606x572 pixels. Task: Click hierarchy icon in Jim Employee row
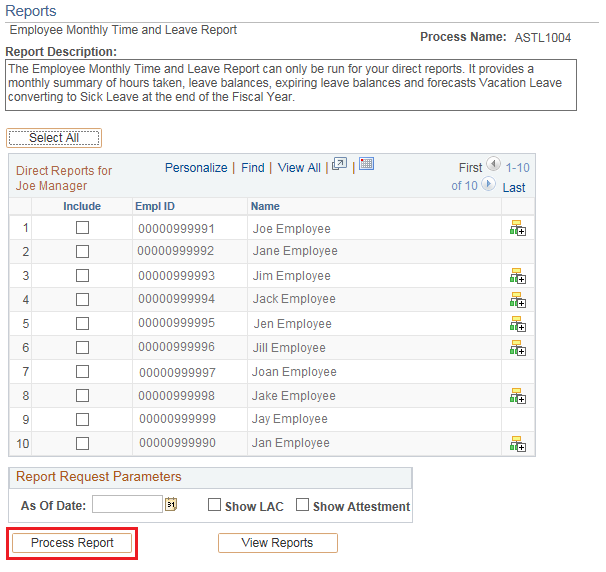click(x=517, y=276)
